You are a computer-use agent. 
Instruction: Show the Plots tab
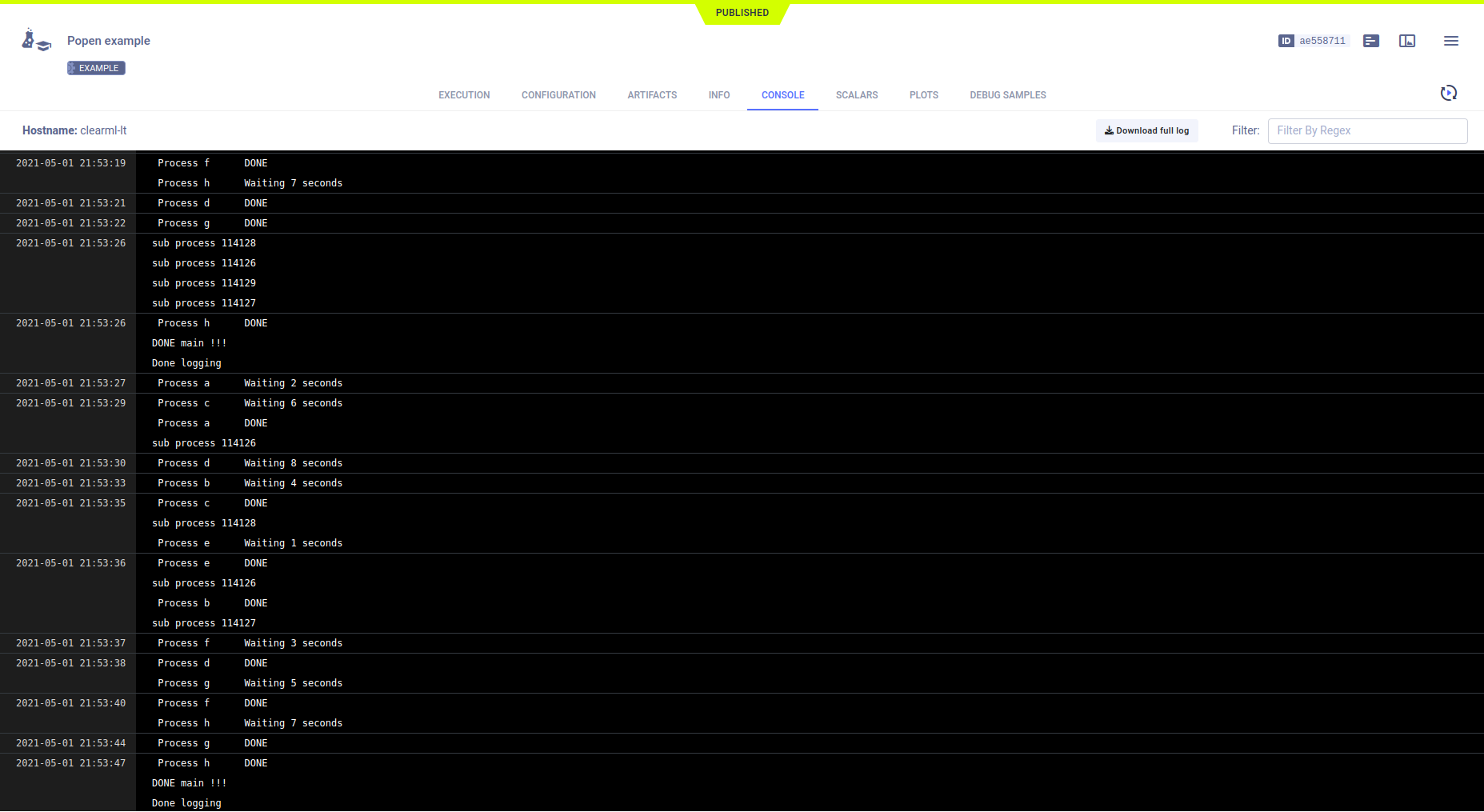tap(923, 95)
